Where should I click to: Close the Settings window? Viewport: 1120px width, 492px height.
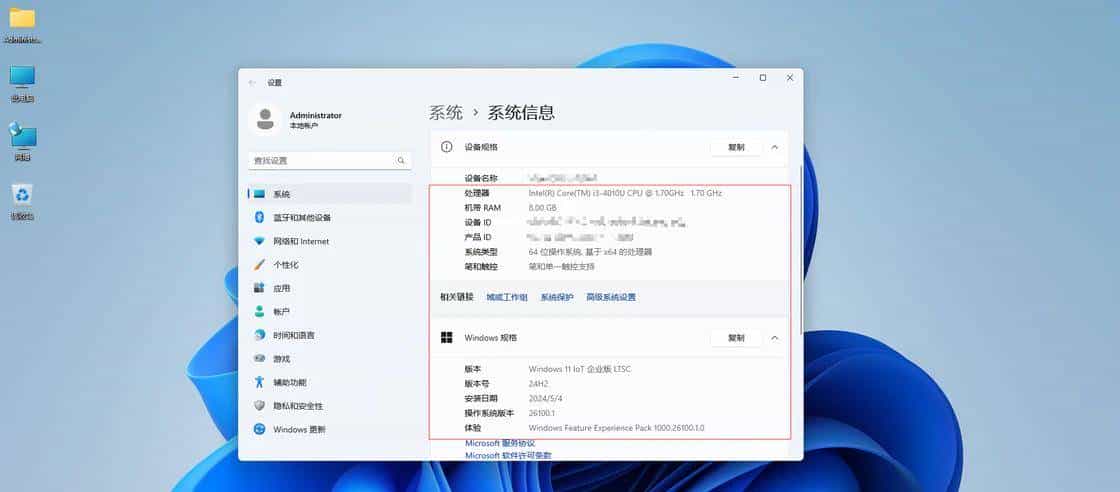(789, 78)
